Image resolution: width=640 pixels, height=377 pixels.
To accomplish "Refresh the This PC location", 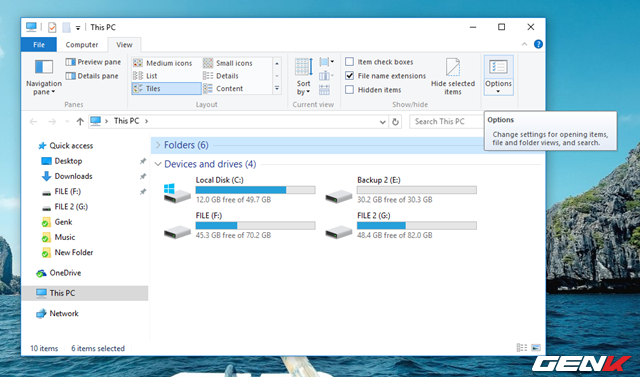I will (395, 122).
